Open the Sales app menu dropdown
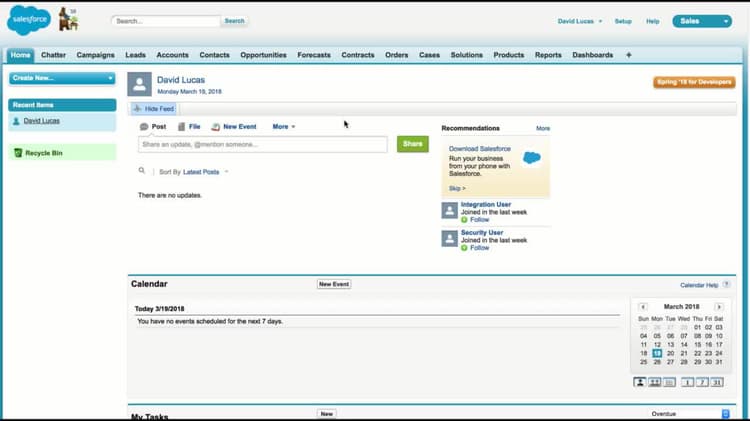Screen dimensions: 750x421 (702, 21)
